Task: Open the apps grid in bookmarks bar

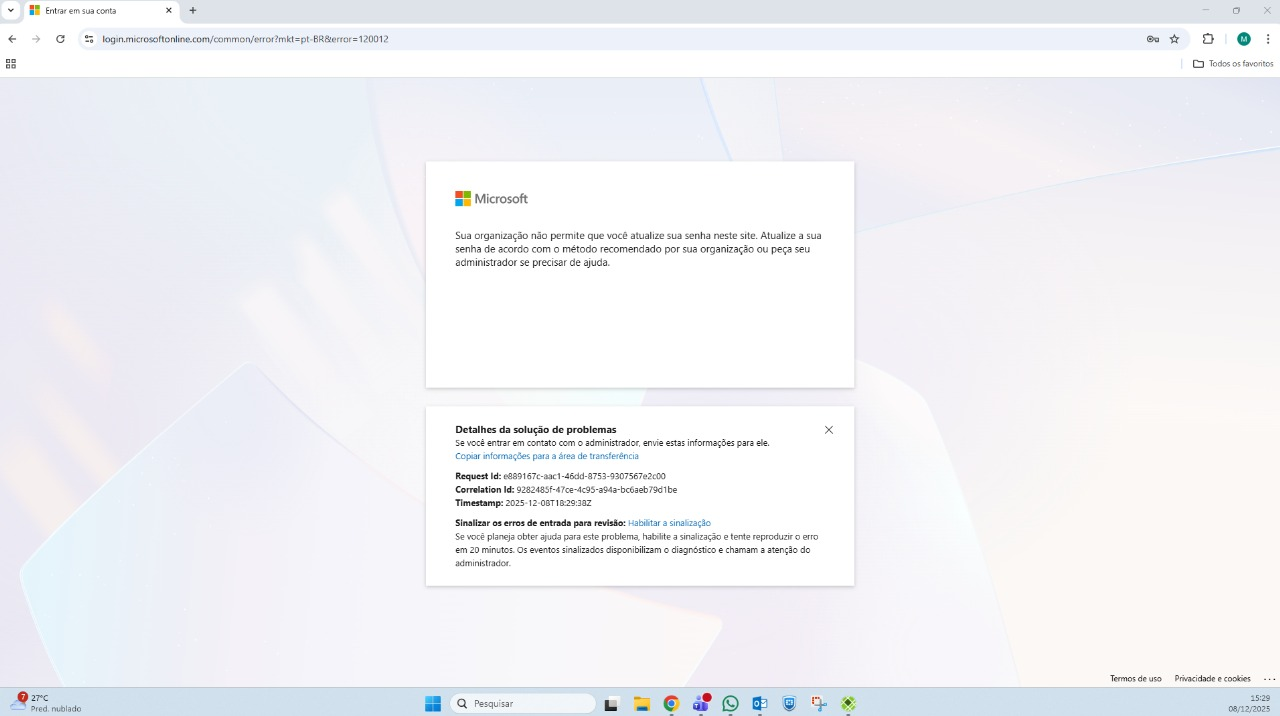Action: pyautogui.click(x=11, y=63)
